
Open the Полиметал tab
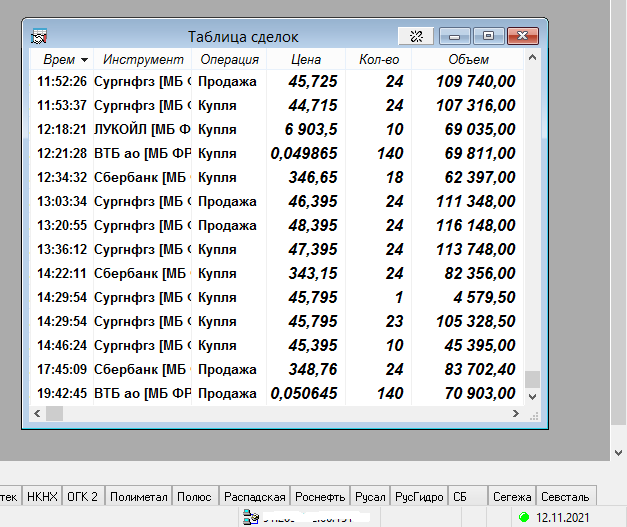tap(138, 497)
